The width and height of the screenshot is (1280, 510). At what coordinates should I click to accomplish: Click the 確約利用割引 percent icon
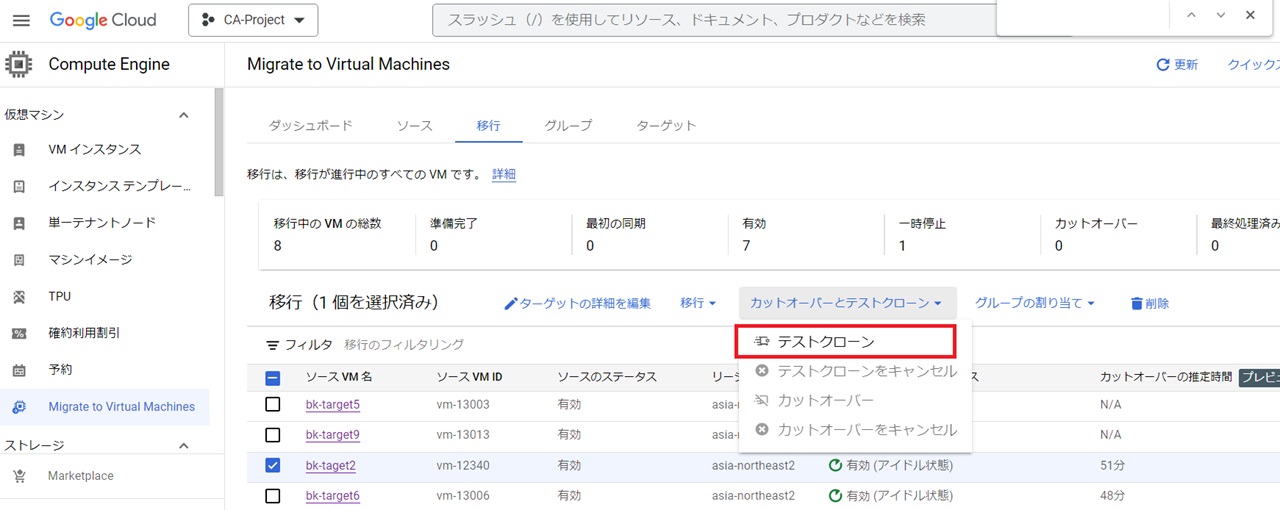(18, 333)
